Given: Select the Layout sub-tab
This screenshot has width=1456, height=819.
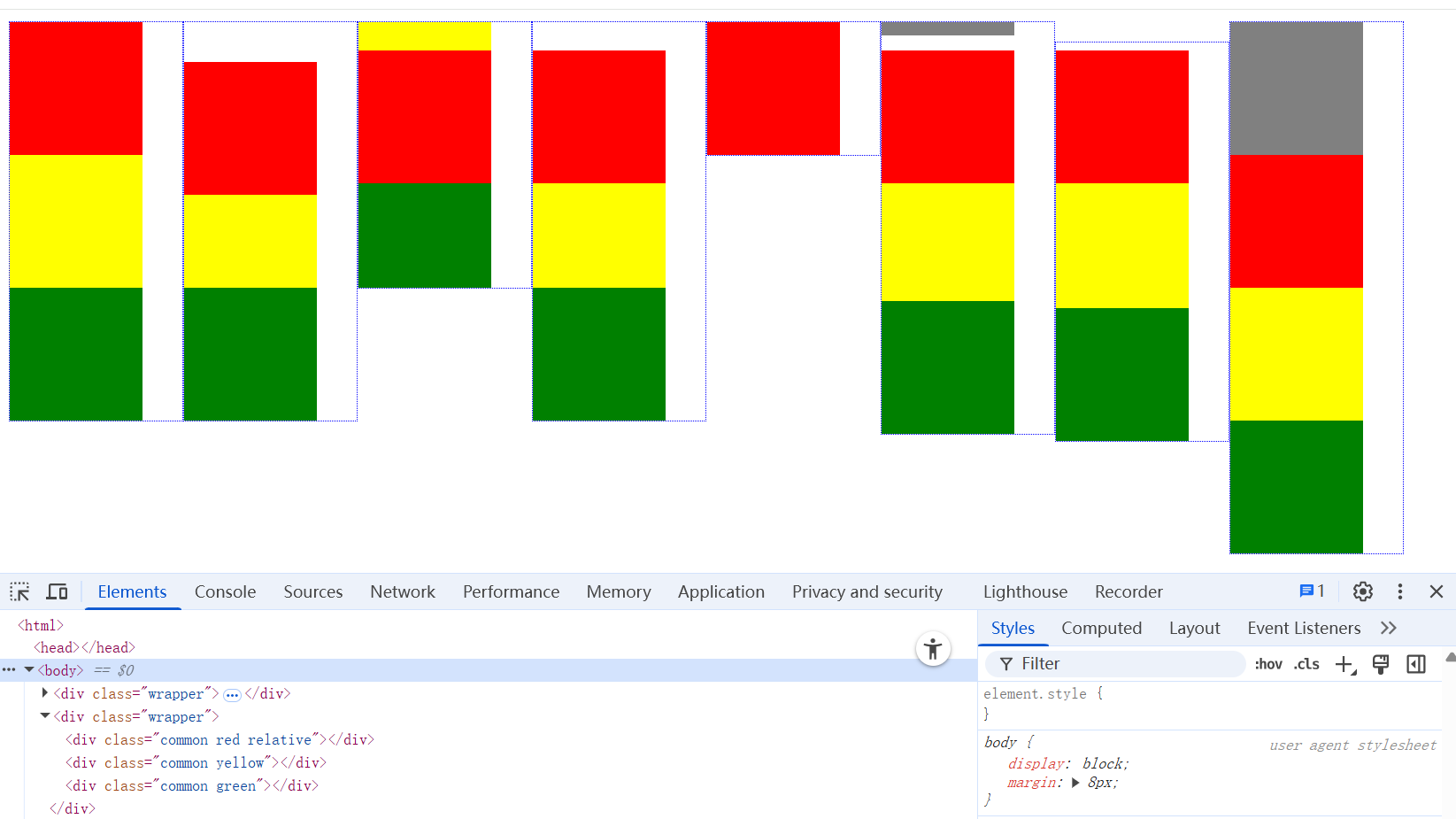Looking at the screenshot, I should pyautogui.click(x=1194, y=628).
